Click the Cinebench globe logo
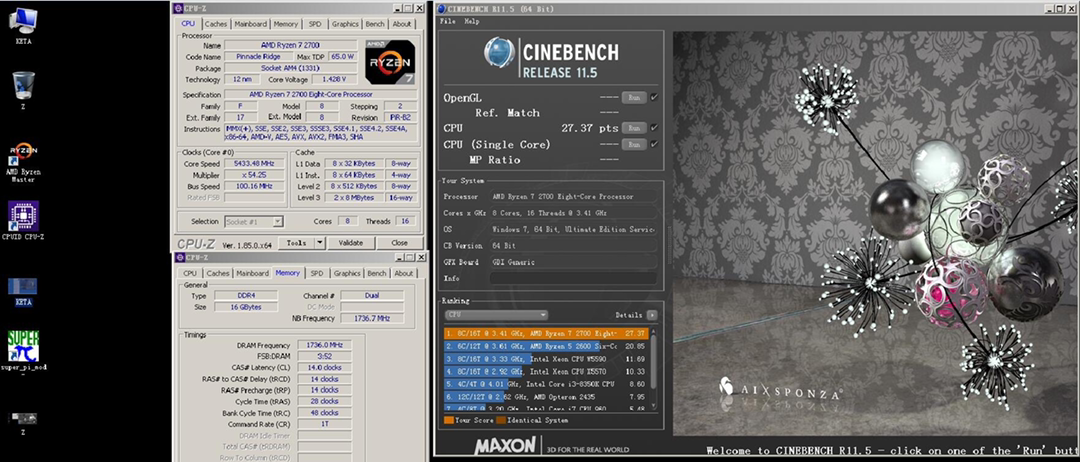Viewport: 1080px width, 462px height. (x=499, y=53)
